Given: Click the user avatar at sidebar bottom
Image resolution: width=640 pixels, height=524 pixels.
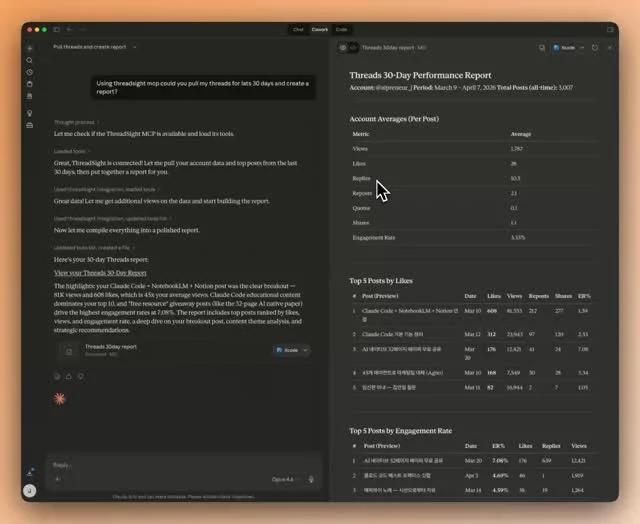Looking at the screenshot, I should tap(29, 491).
